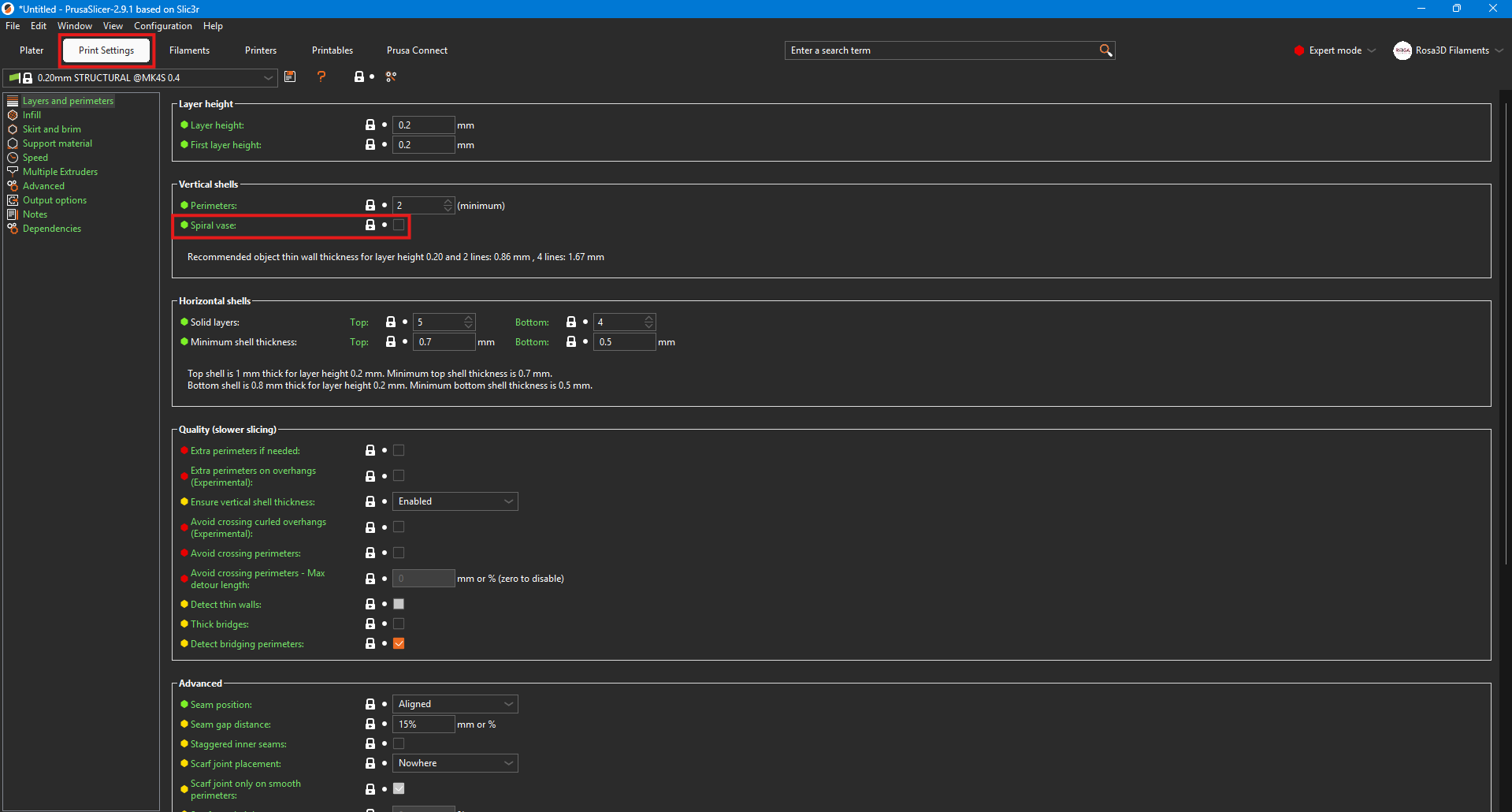
Task: Click the Minimum top shell thickness field
Action: coord(444,341)
